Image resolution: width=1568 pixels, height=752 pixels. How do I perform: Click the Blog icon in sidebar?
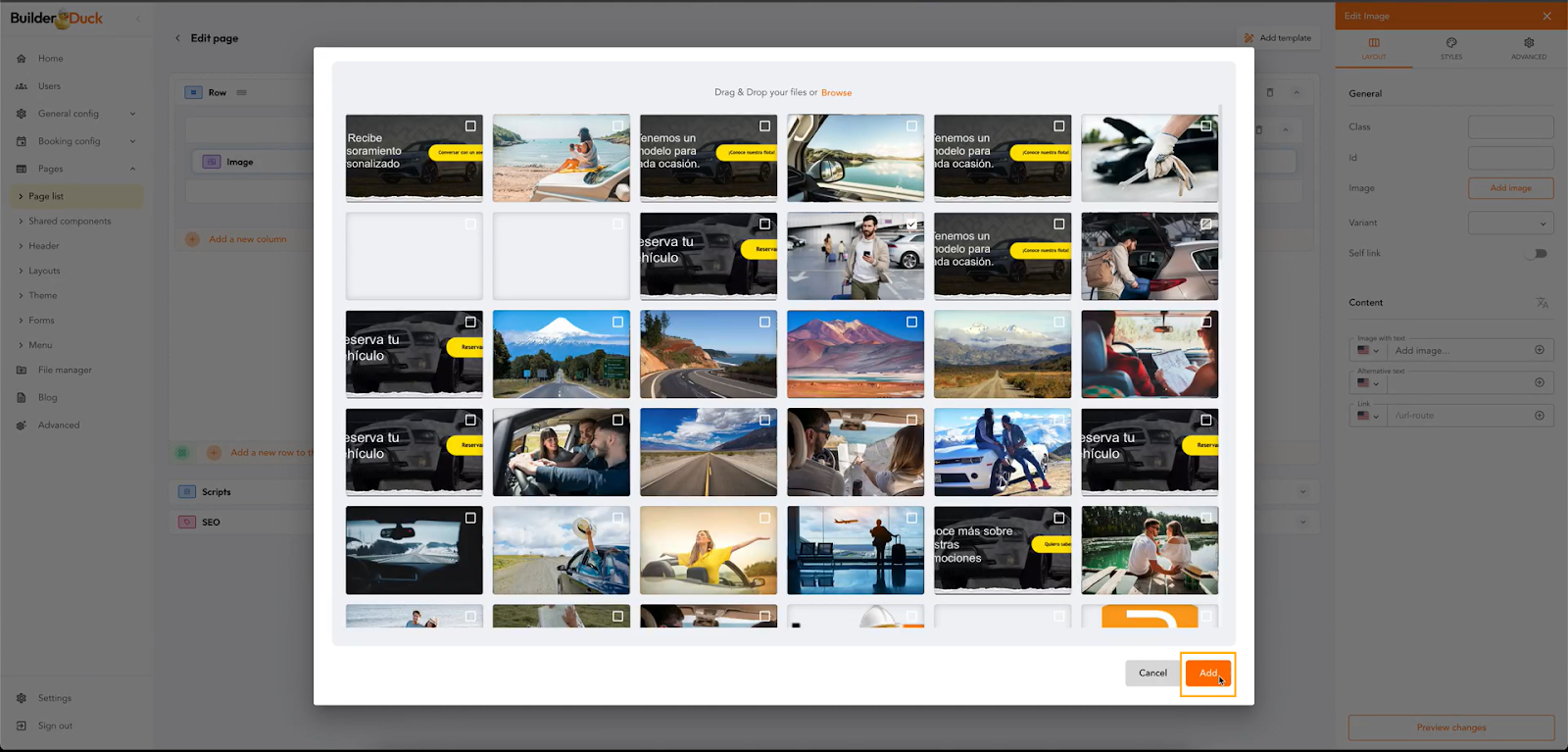[22, 398]
